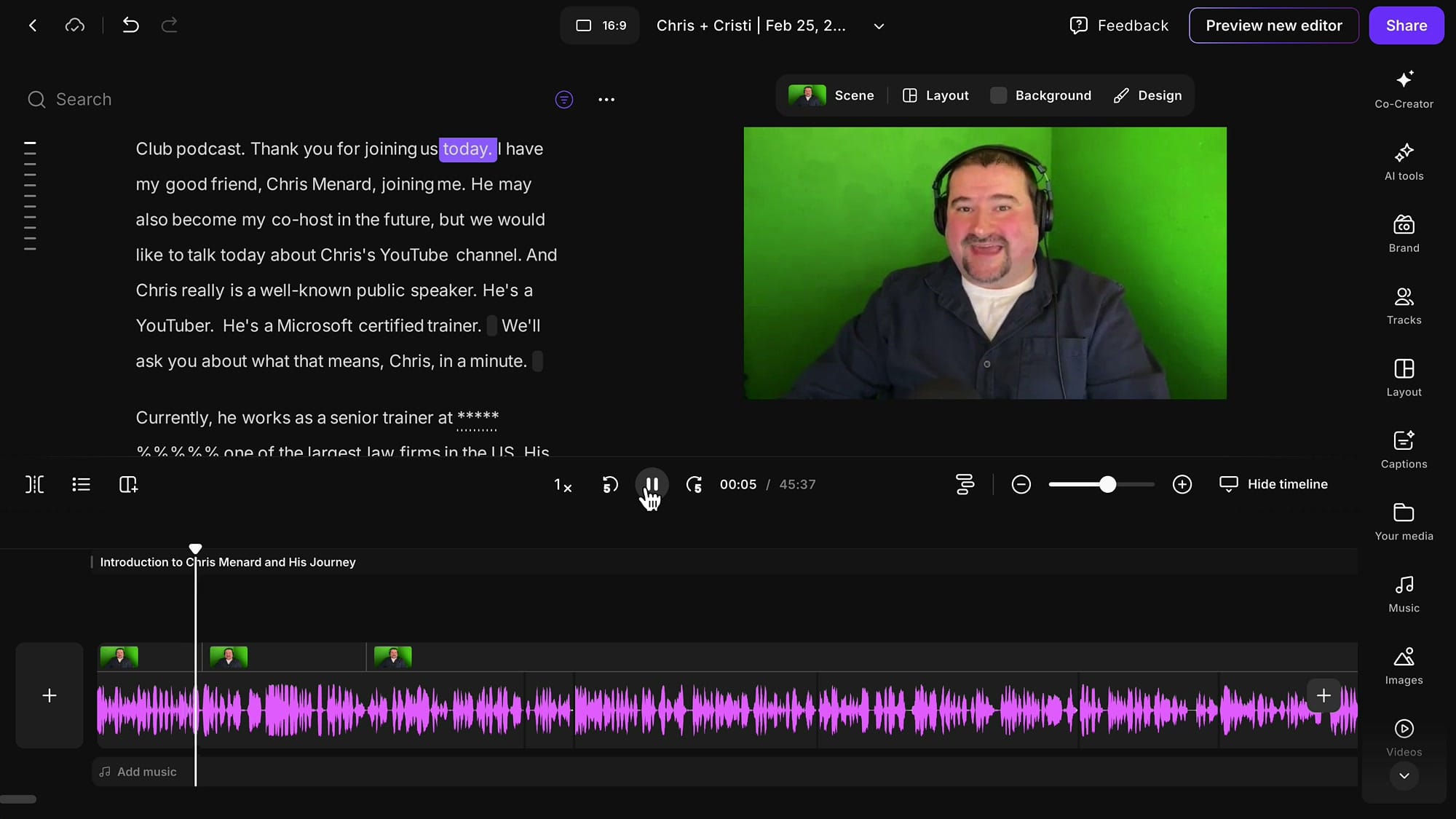Open the Music panel
This screenshot has height=819, width=1456.
1404,592
